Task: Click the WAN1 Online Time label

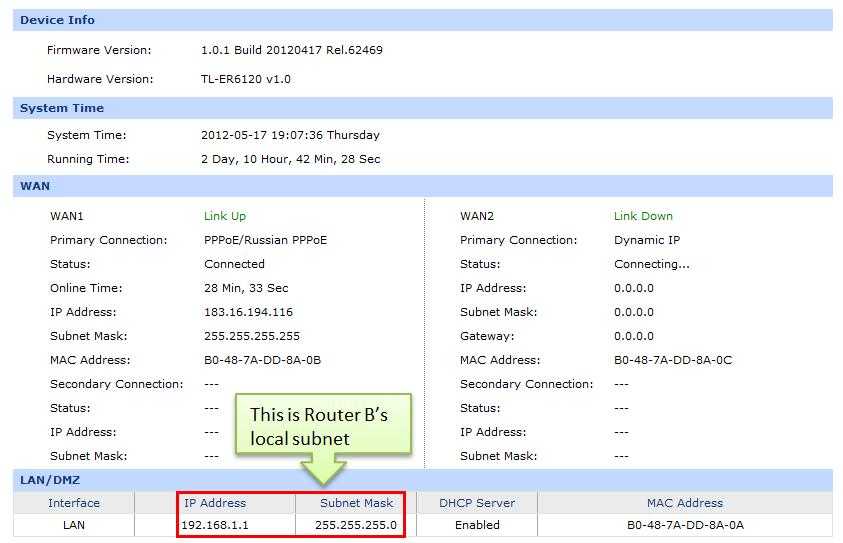Action: pyautogui.click(x=86, y=288)
